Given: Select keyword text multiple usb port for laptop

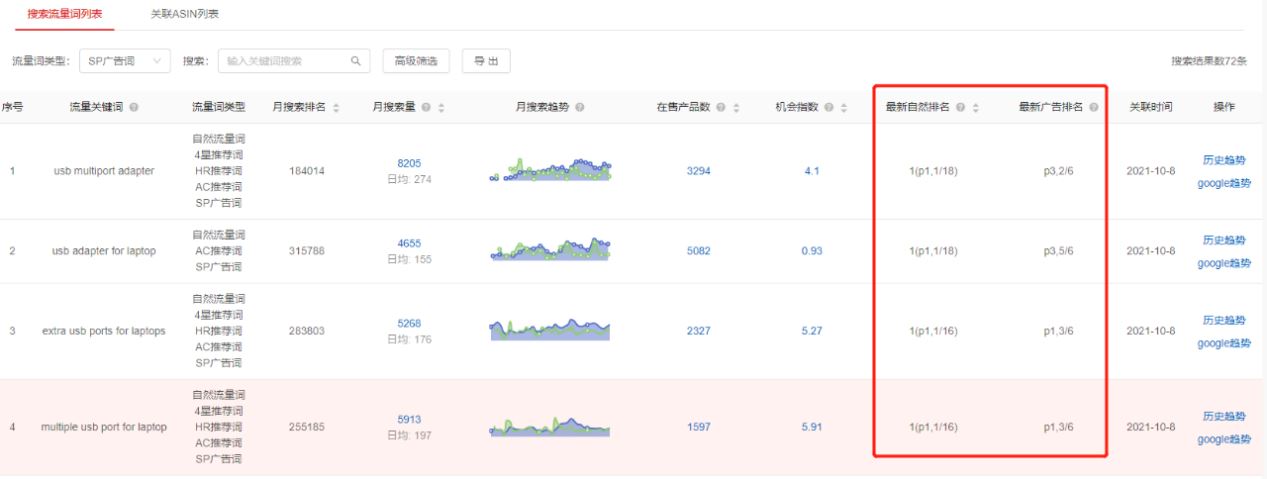Looking at the screenshot, I should coord(104,427).
